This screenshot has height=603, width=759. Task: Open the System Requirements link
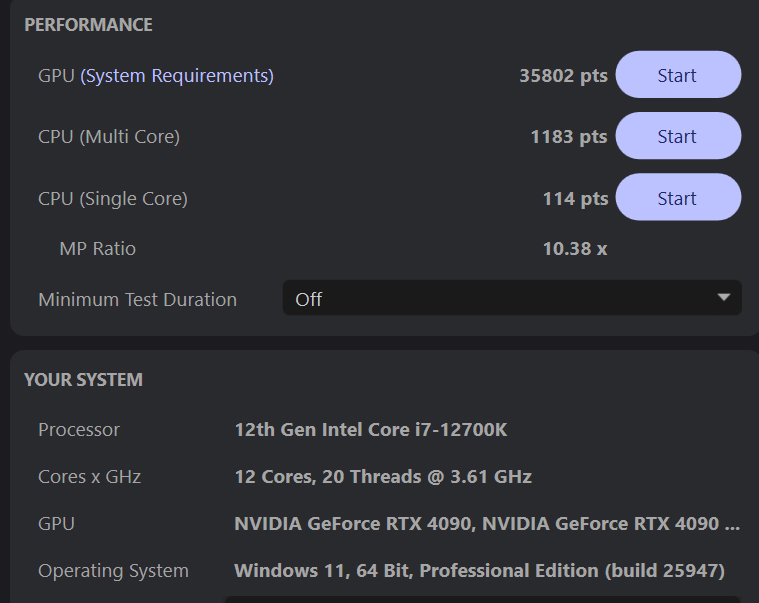coord(177,75)
